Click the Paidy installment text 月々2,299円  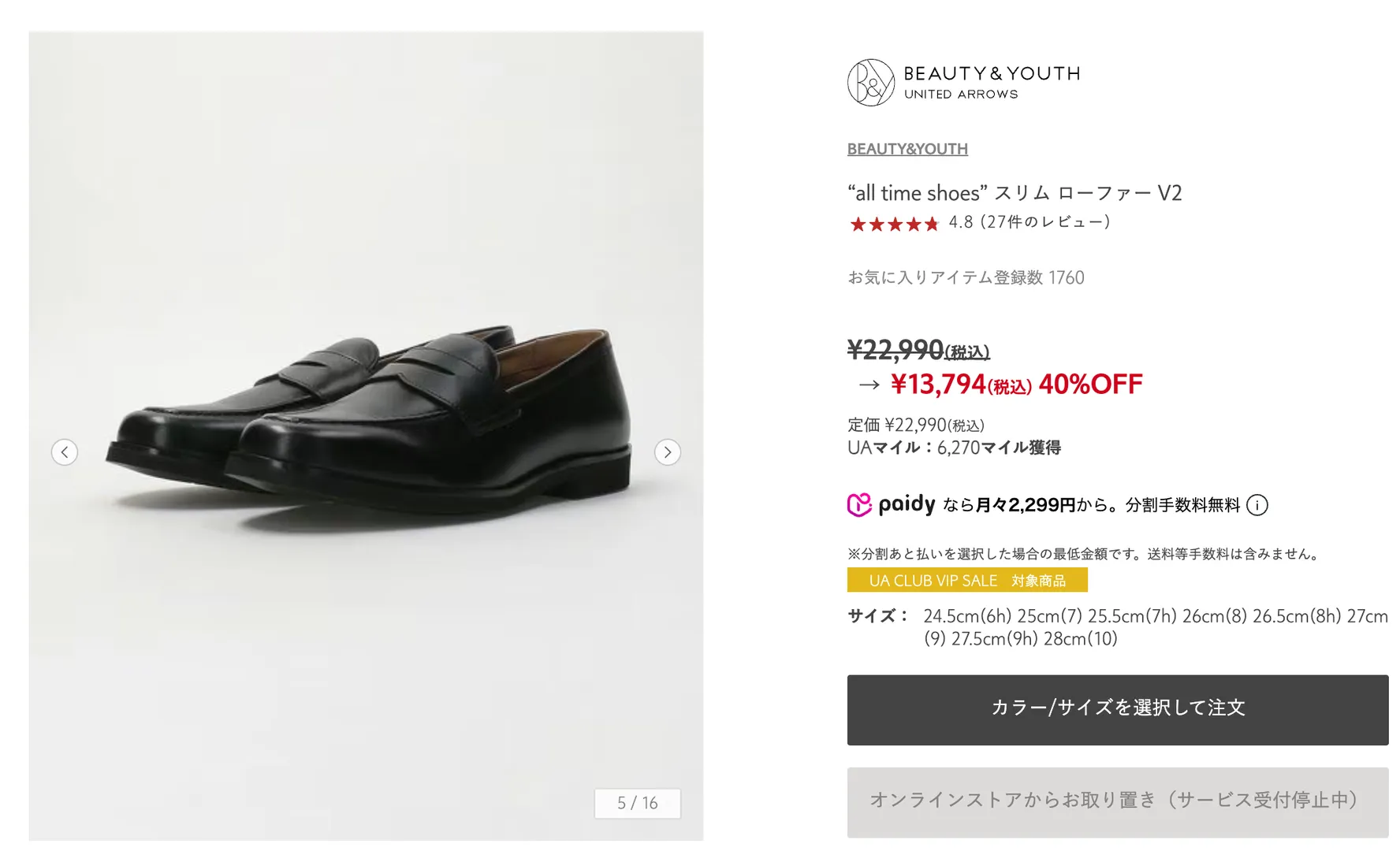click(1025, 505)
